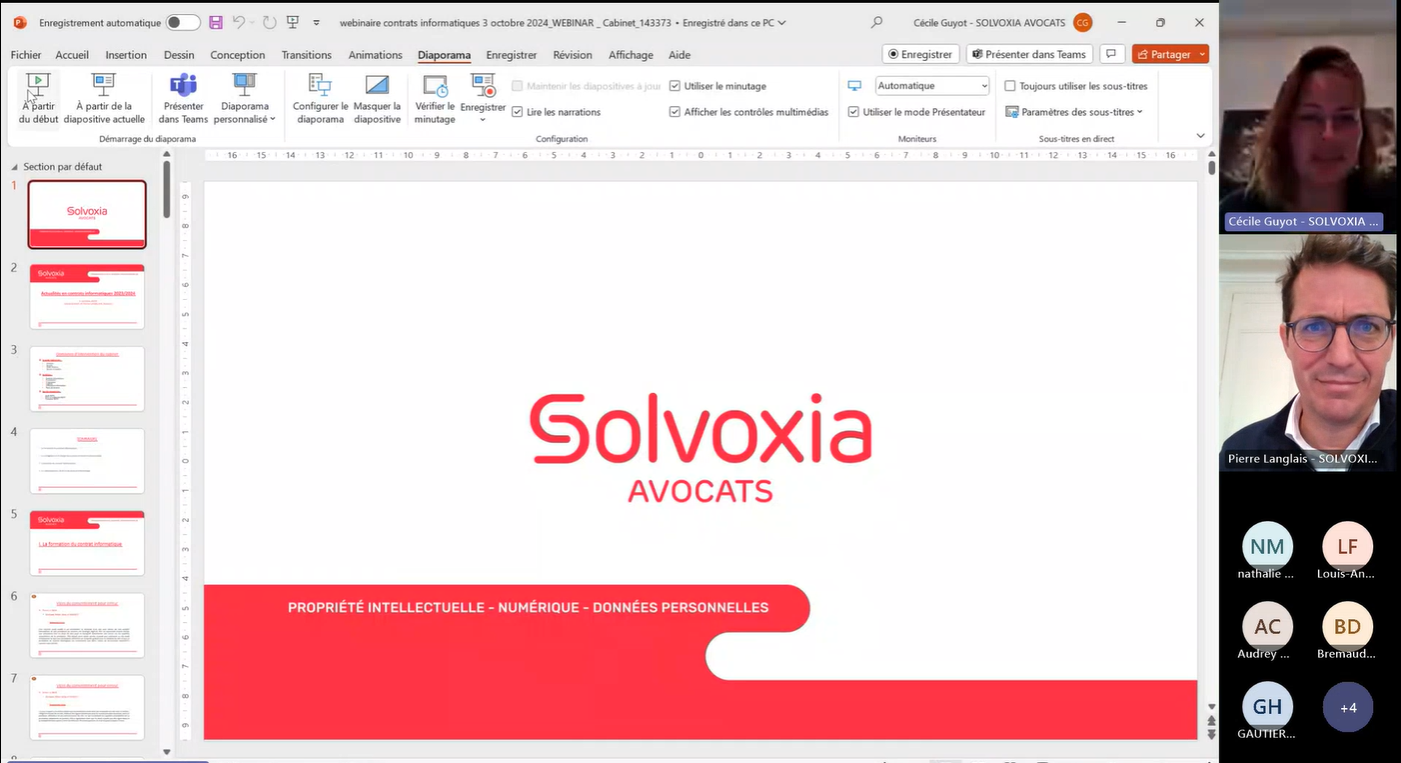The height and width of the screenshot is (763, 1401).
Task: Click Masquer la diapositive icon
Action: point(377,99)
